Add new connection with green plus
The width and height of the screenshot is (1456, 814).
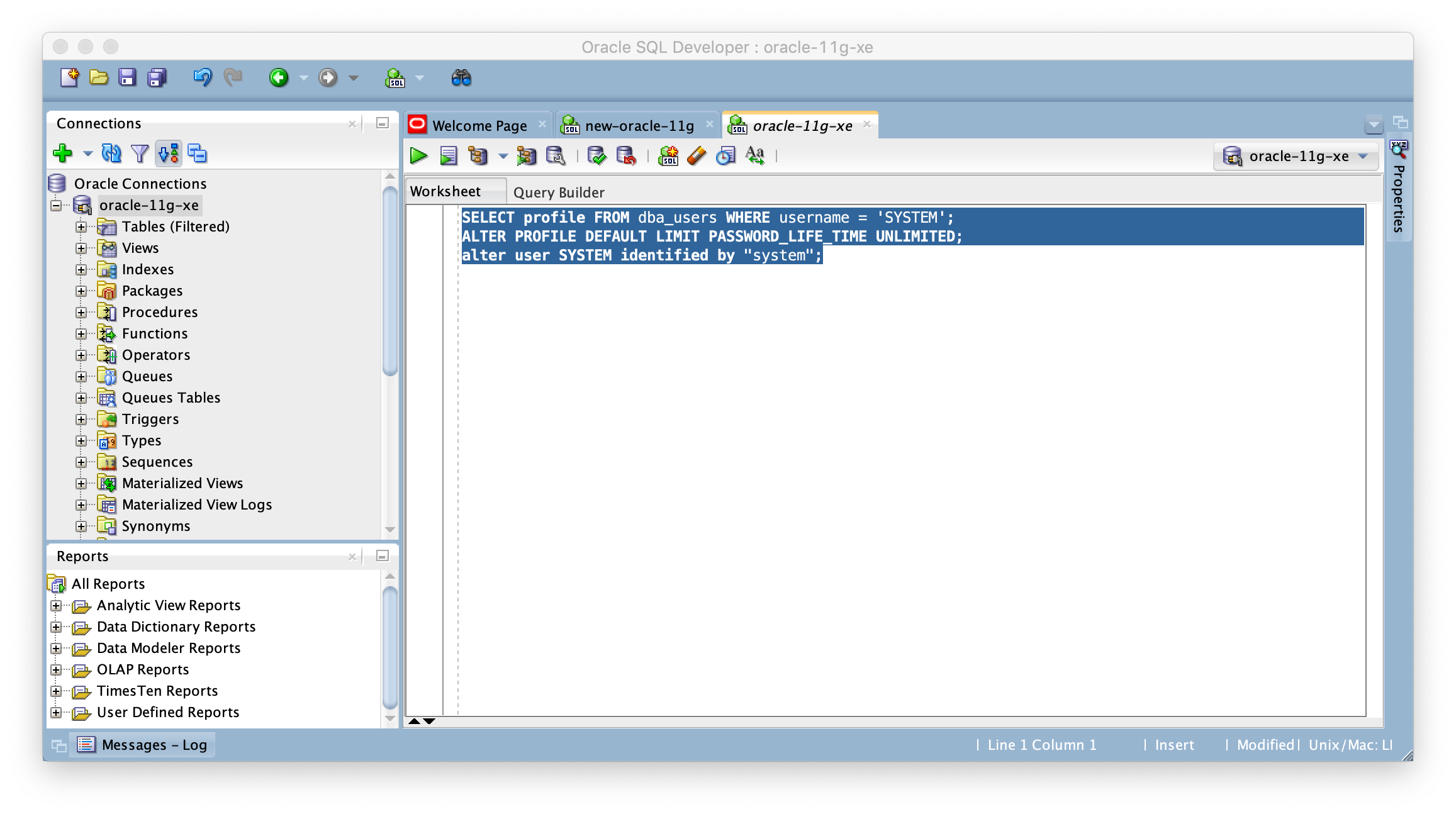pyautogui.click(x=63, y=153)
